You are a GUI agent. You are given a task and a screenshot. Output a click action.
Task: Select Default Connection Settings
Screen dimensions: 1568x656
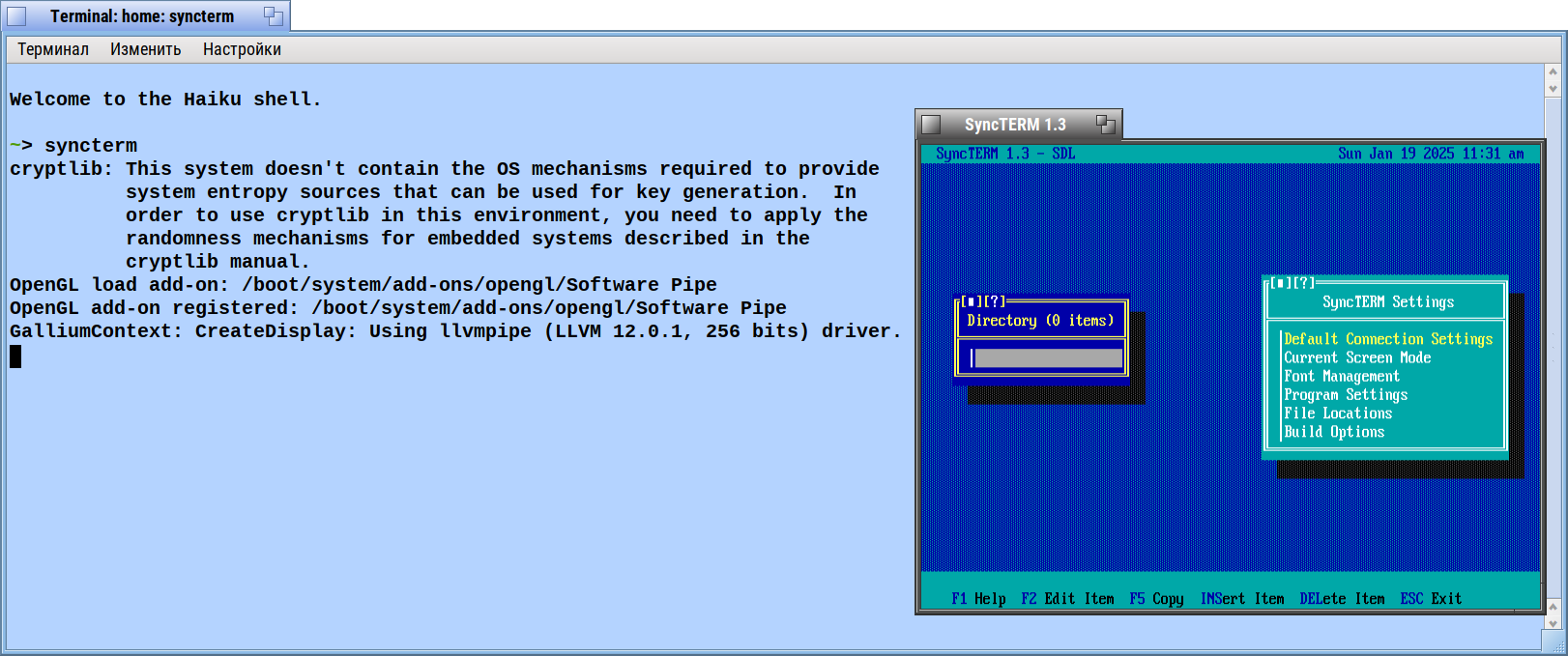click(1387, 339)
